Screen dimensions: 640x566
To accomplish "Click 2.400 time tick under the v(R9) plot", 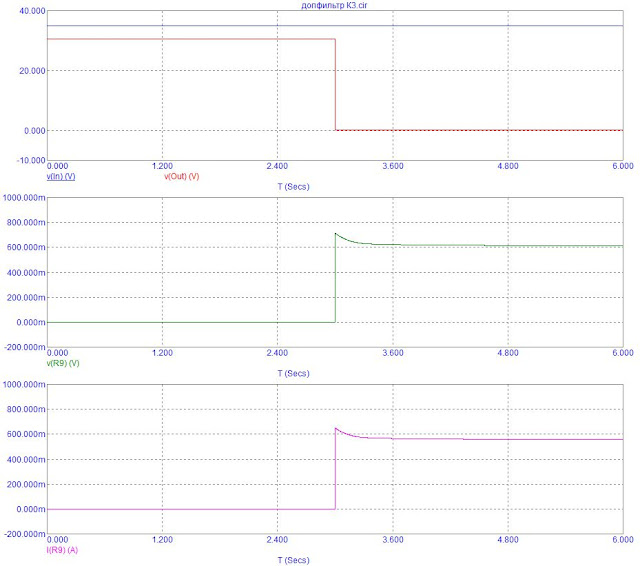I will click(x=277, y=353).
